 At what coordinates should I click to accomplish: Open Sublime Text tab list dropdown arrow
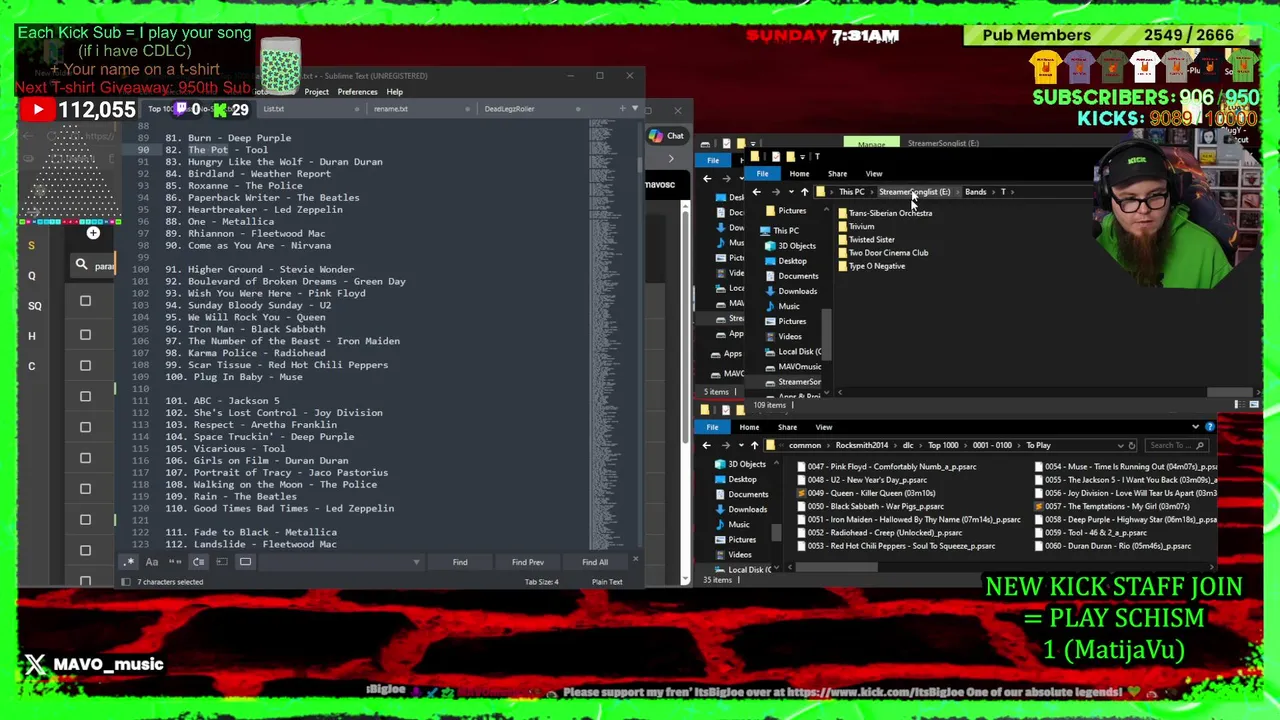click(x=634, y=108)
